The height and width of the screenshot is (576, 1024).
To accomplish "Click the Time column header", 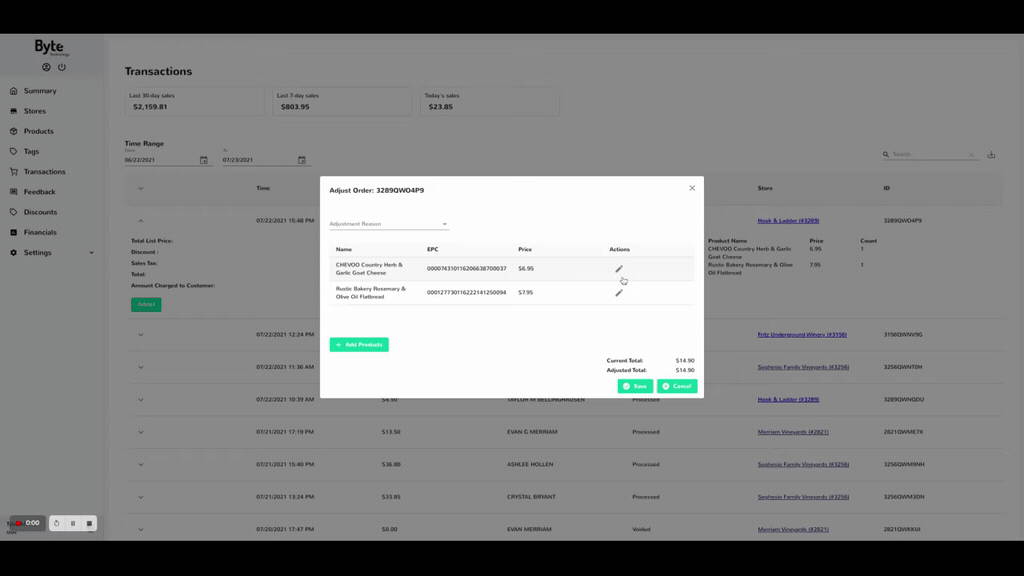I will pos(263,188).
